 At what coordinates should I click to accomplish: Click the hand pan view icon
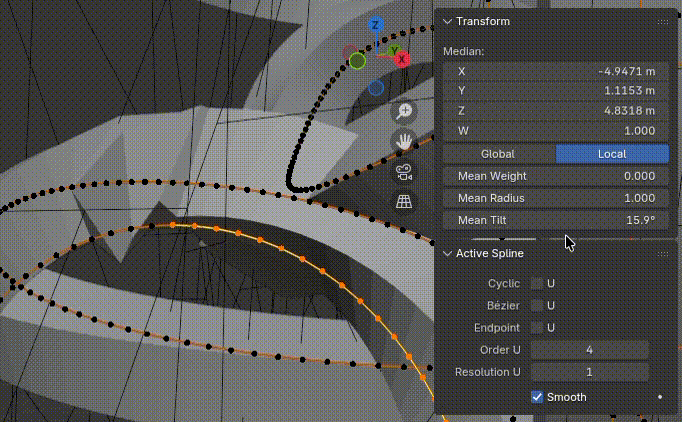click(404, 141)
